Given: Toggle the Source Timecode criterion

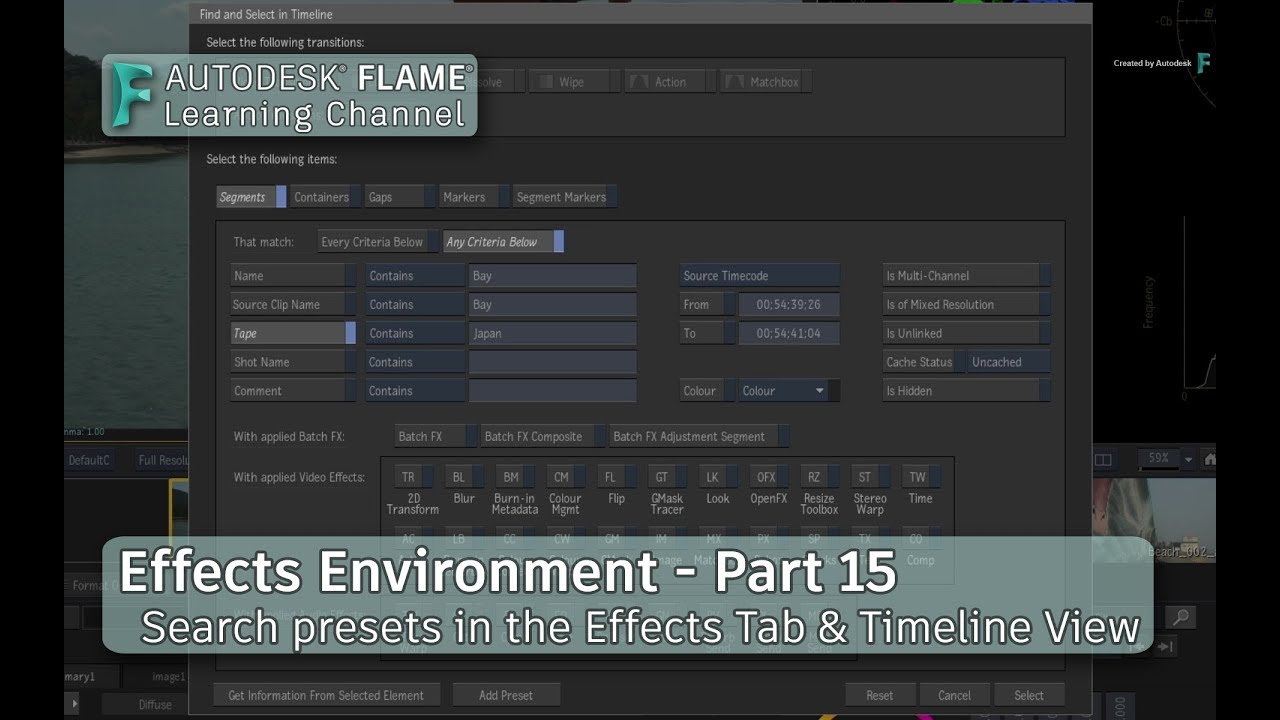Looking at the screenshot, I should [x=760, y=275].
